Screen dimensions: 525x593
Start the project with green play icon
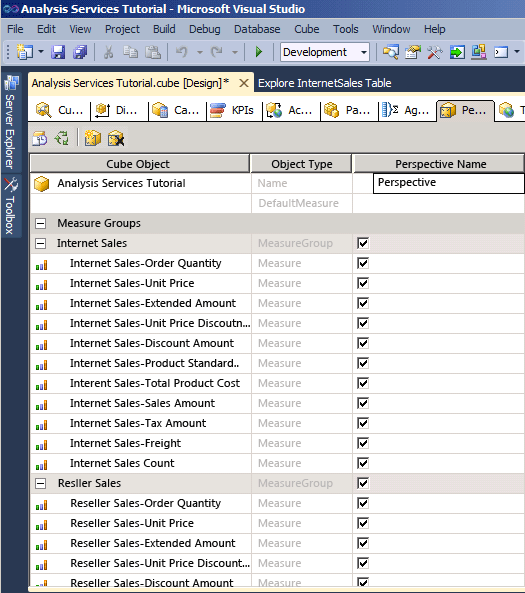pos(259,52)
